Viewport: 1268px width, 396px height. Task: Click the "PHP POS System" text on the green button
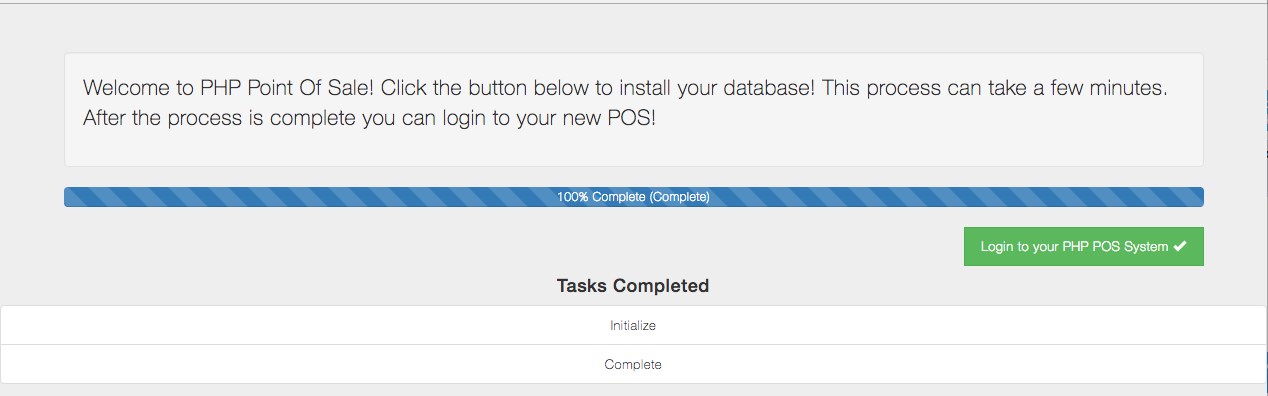coord(1115,246)
